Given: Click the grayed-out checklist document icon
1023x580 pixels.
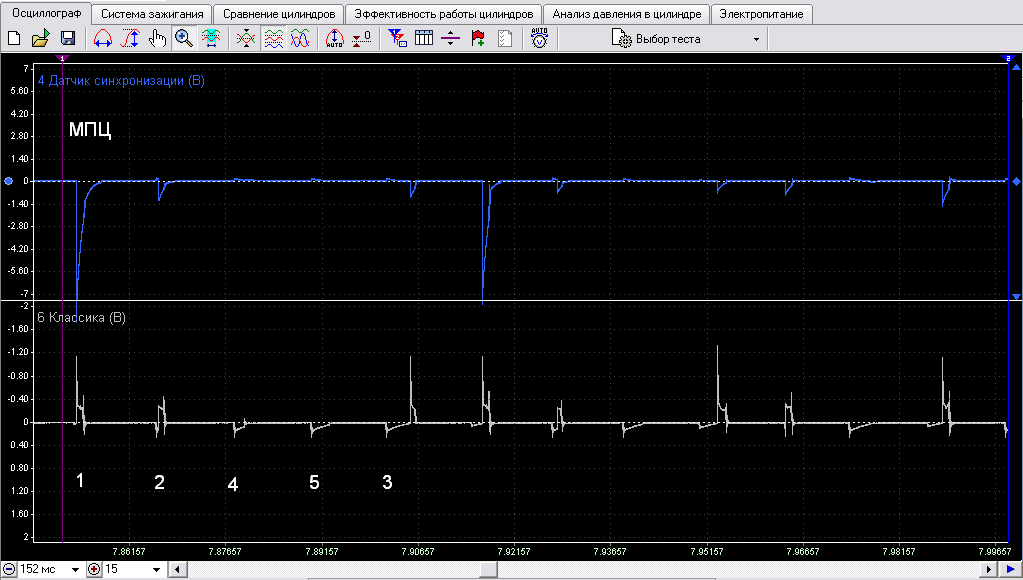Looking at the screenshot, I should (x=505, y=38).
